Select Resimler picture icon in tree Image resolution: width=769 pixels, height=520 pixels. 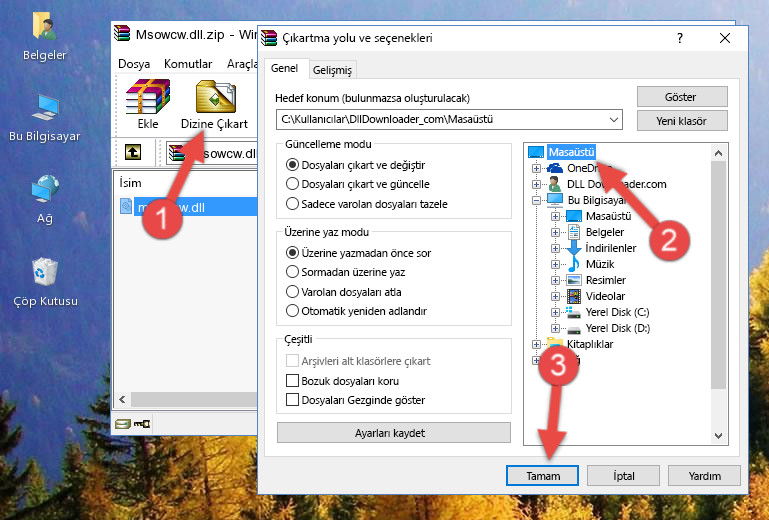pos(574,280)
